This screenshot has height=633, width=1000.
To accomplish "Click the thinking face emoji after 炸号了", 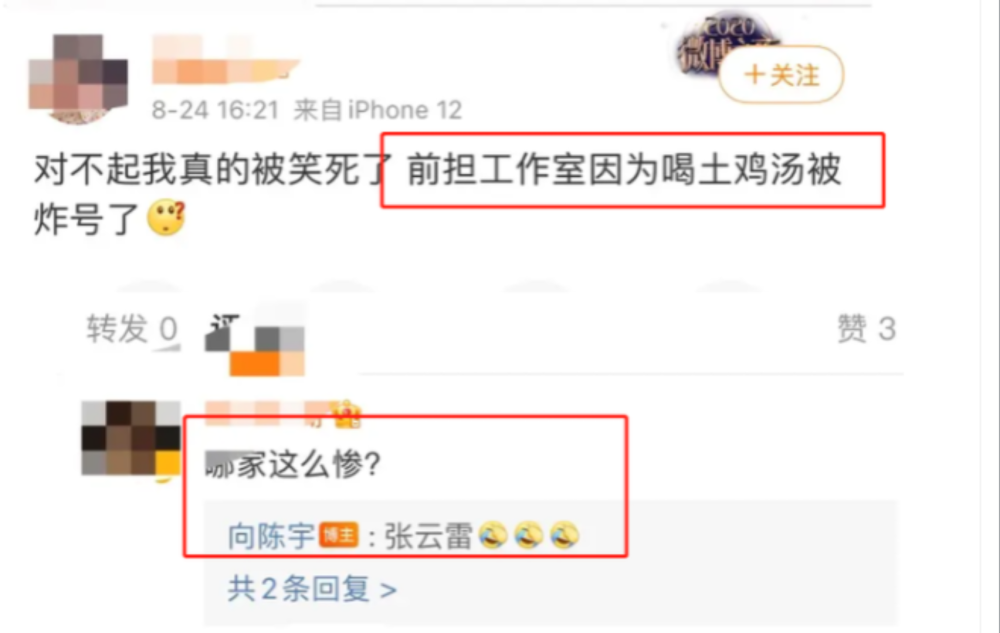I will point(166,218).
